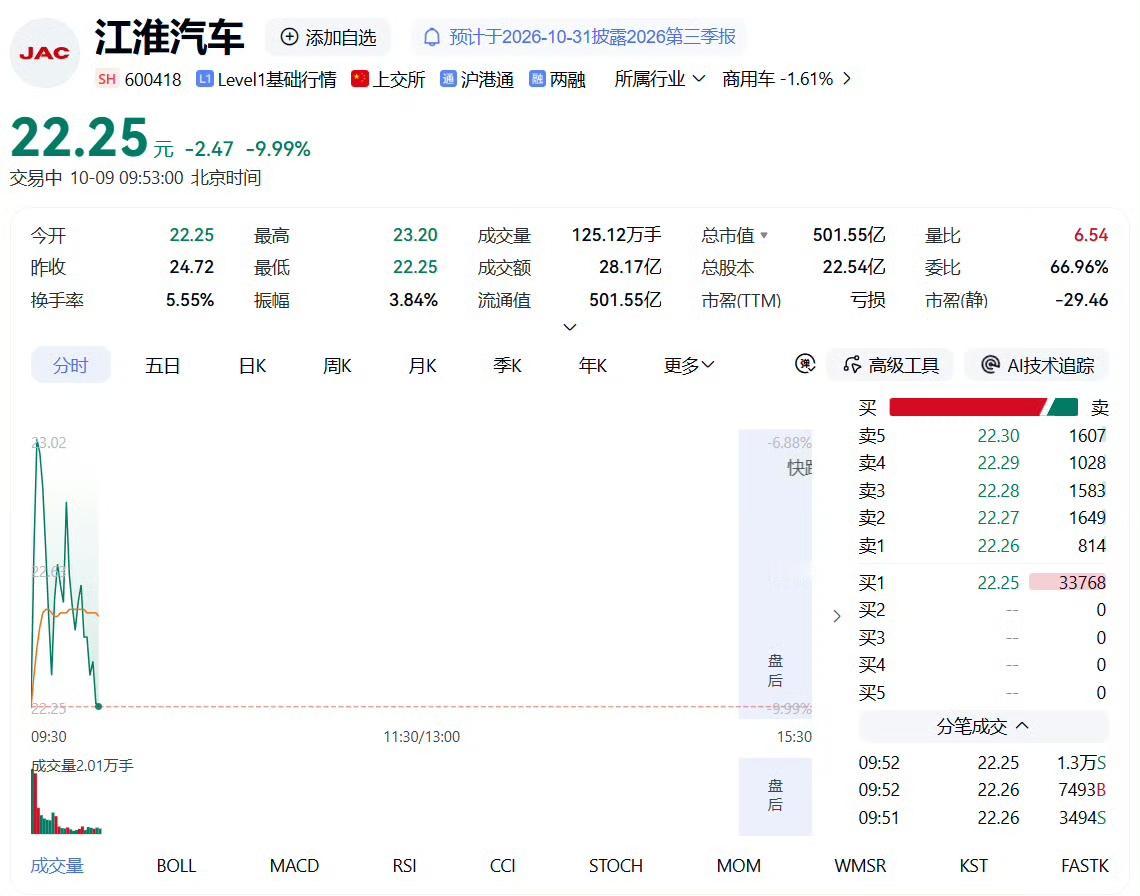Click the China flag icon by 上交所
Screen dimensions: 1140x896
pos(359,79)
